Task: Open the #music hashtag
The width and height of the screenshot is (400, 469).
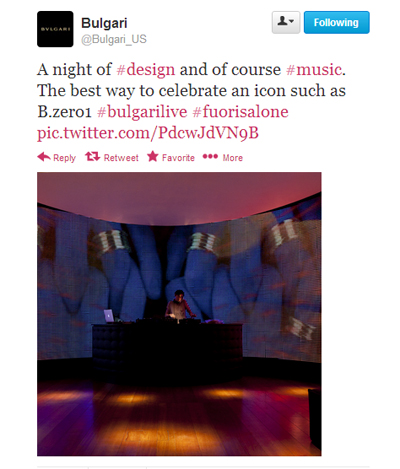Action: 314,70
